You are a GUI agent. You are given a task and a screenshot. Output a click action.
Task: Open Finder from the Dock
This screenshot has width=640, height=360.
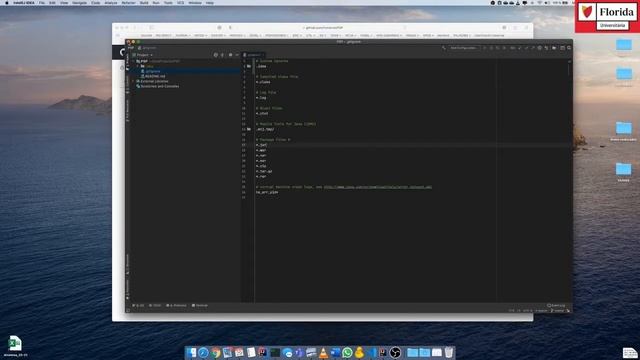coord(191,353)
